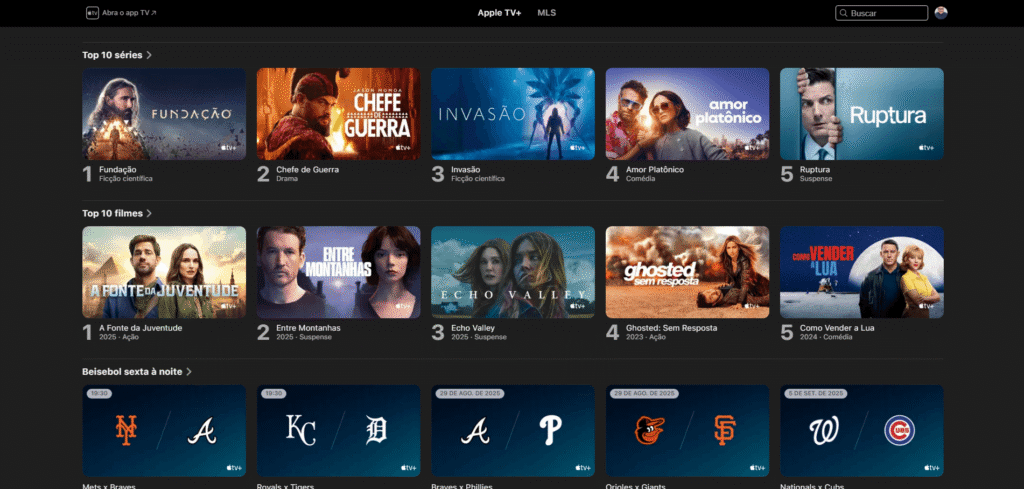Click the 19:30 badge on Mets game

99,394
